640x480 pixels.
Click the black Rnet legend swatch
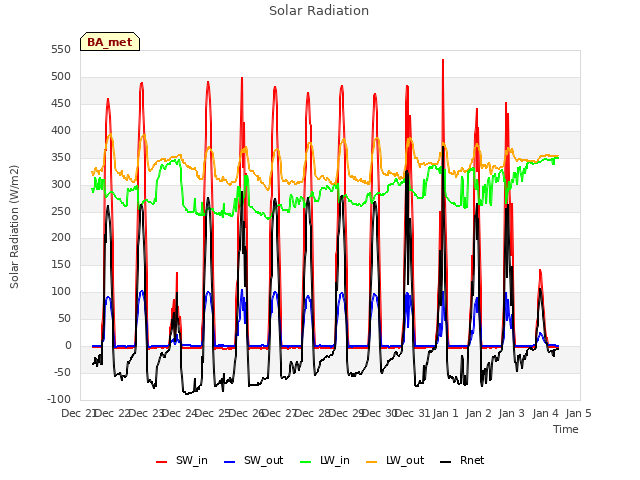tap(446, 462)
